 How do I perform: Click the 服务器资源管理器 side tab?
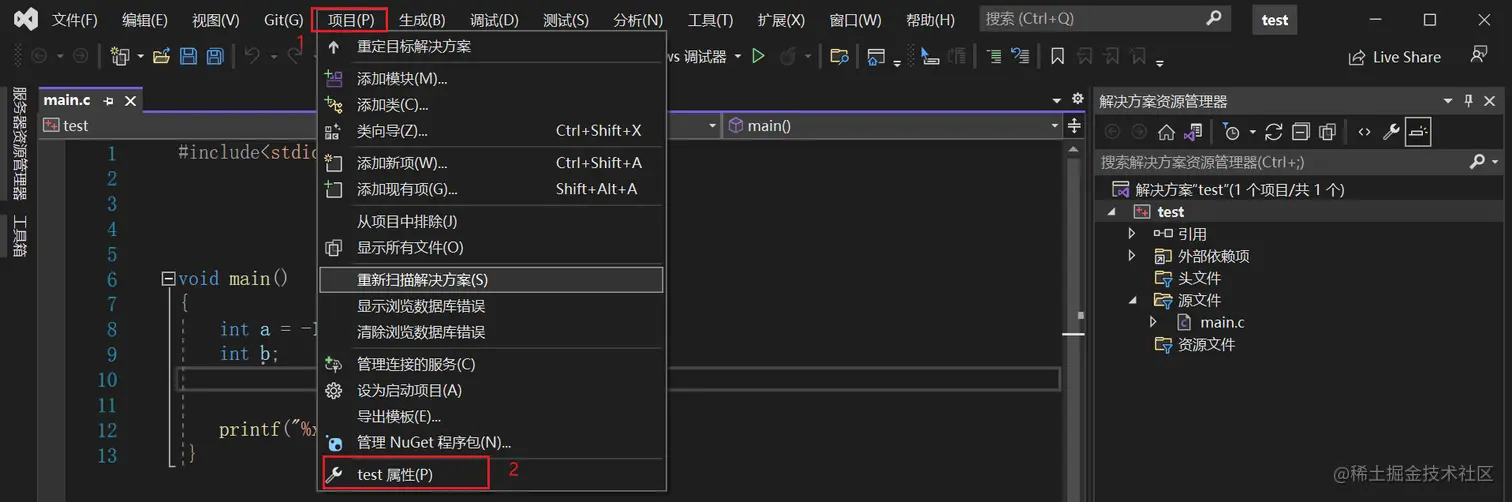click(x=19, y=143)
